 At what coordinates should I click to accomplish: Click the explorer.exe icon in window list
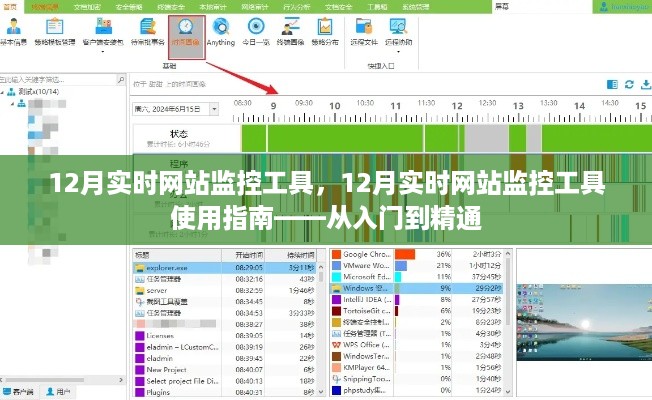tap(139, 269)
